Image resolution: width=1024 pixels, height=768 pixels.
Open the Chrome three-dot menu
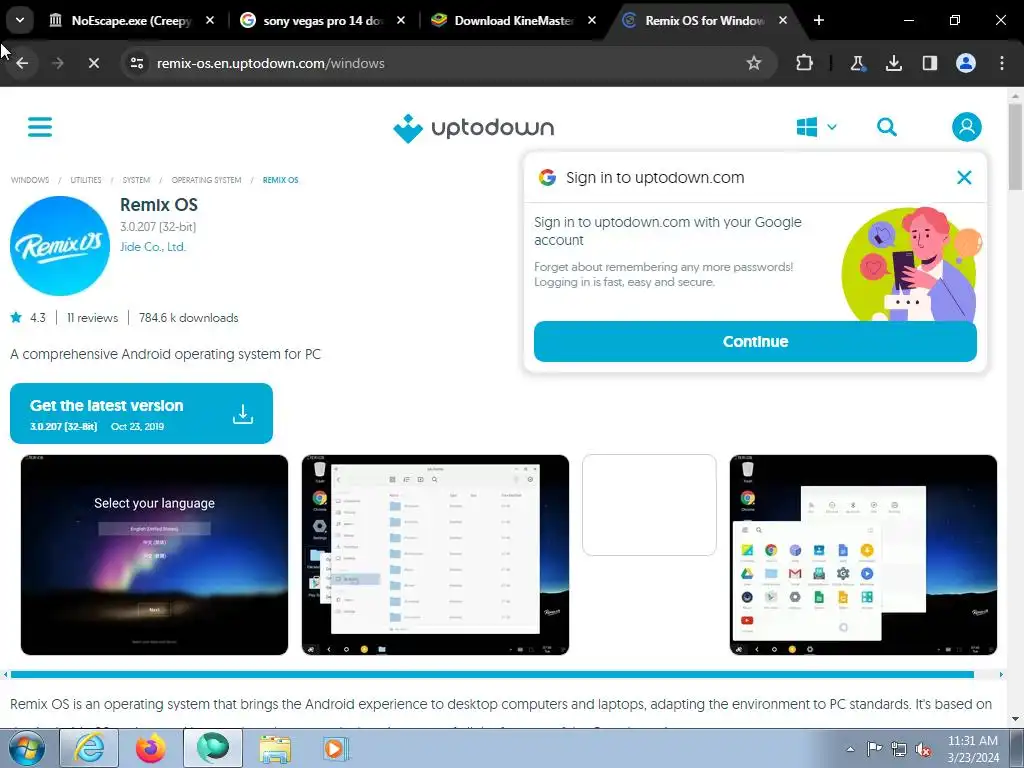tap(1002, 63)
